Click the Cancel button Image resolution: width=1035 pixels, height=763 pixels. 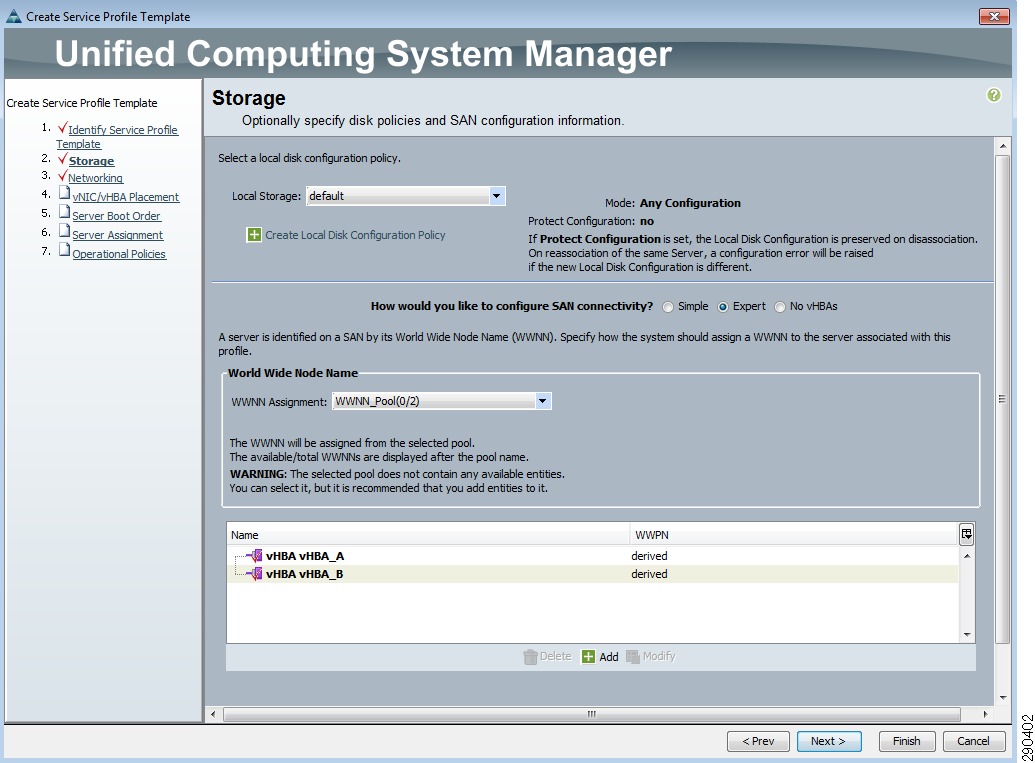pyautogui.click(x=974, y=741)
